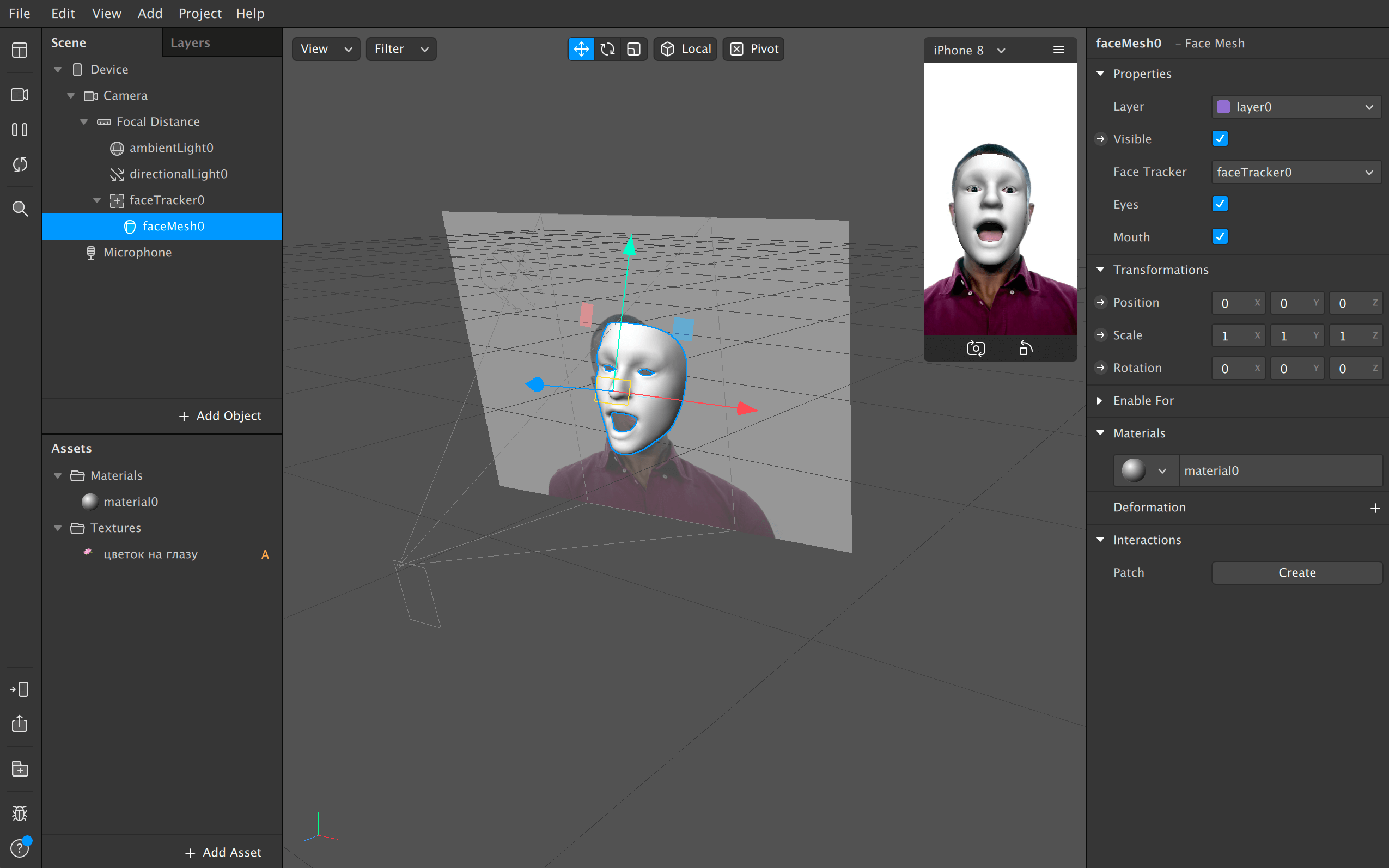1389x868 pixels.
Task: Open the Project menu
Action: click(200, 13)
